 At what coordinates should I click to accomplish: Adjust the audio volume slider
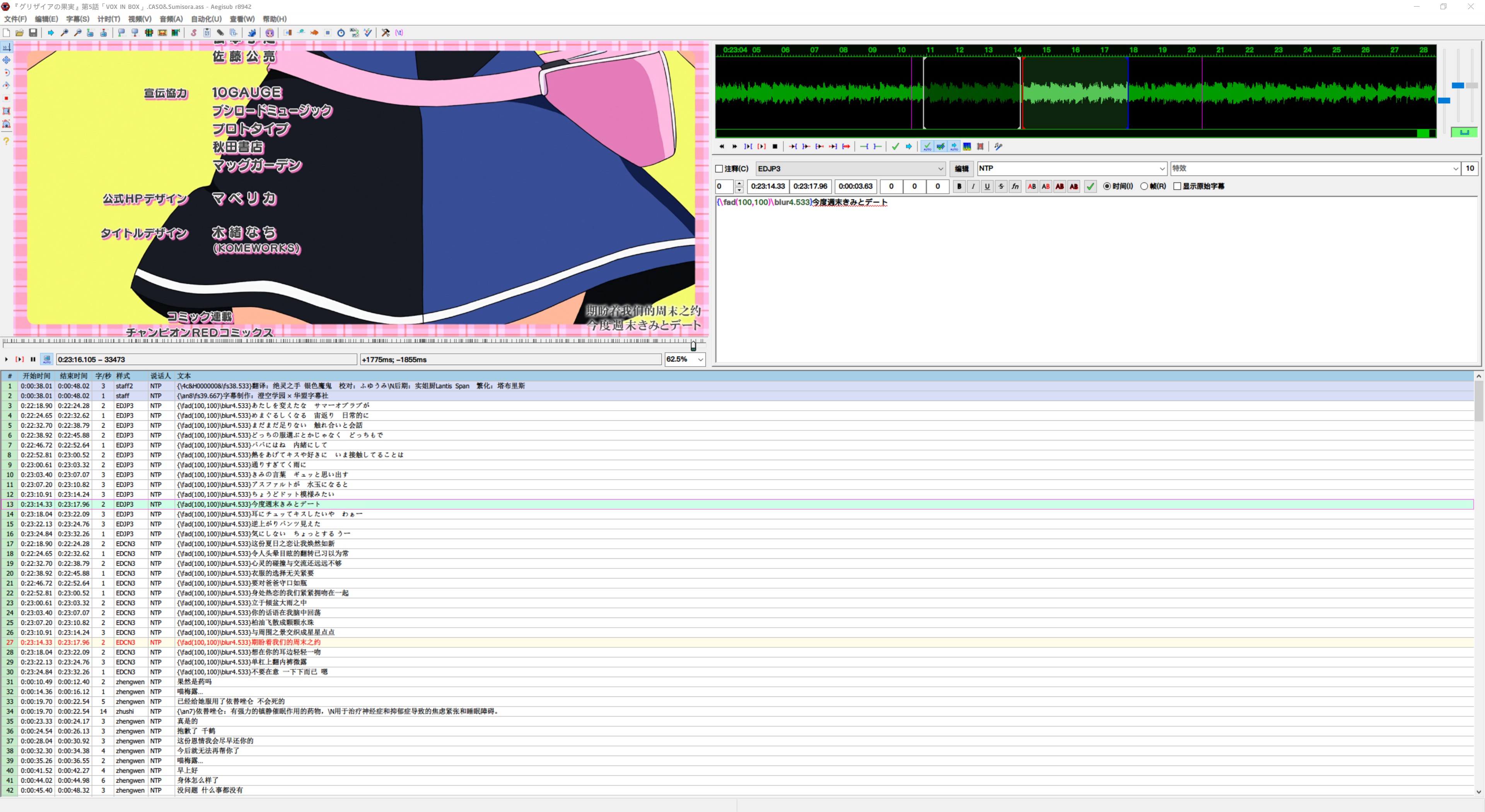point(1472,85)
